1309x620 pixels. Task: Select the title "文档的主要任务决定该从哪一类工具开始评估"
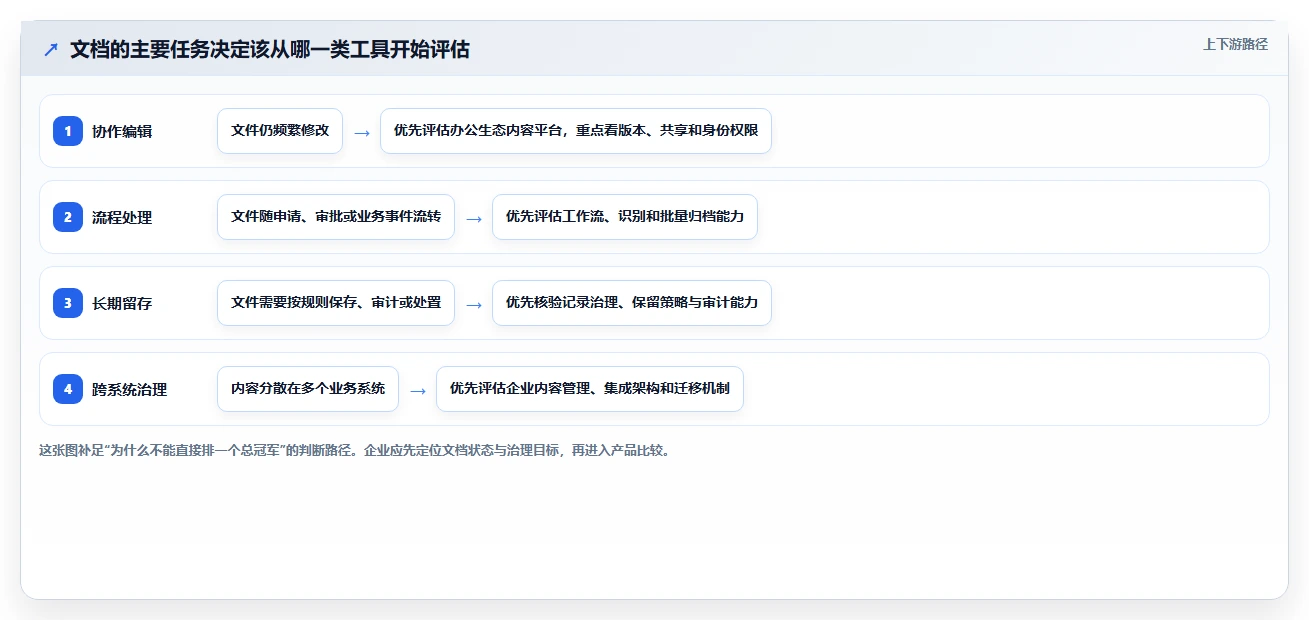(270, 49)
